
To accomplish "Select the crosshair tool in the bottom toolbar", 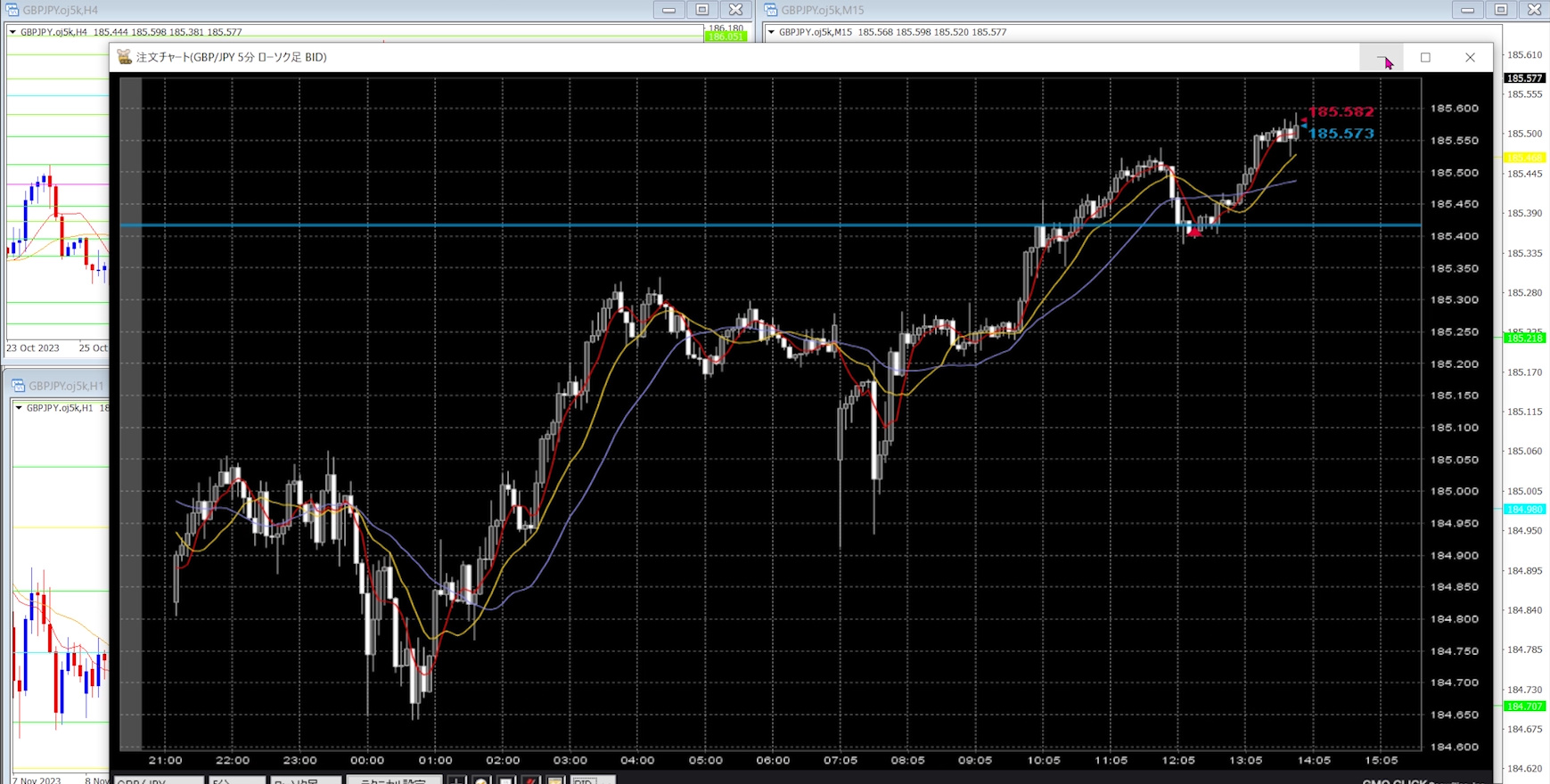I will tap(456, 780).
